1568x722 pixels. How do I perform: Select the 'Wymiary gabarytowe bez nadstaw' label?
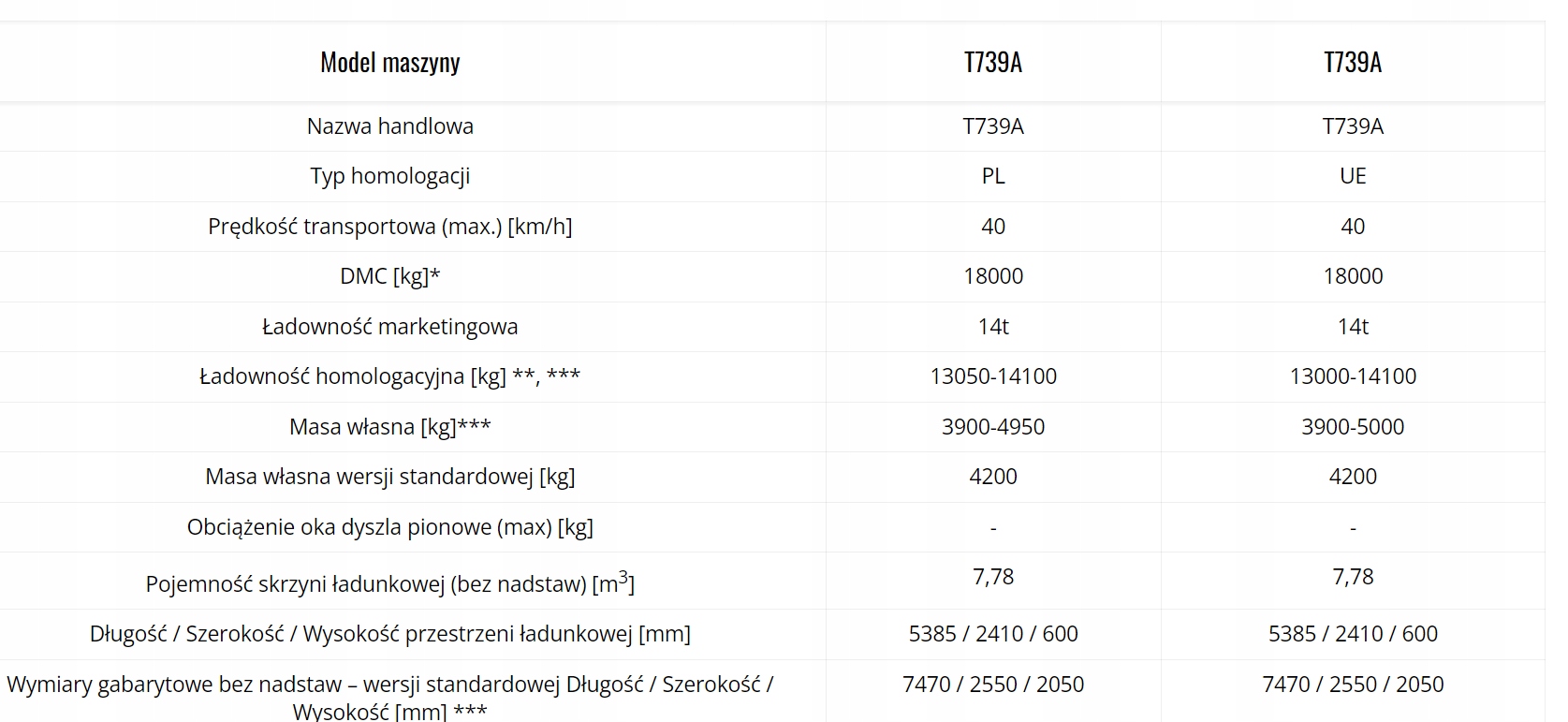pyautogui.click(x=389, y=696)
